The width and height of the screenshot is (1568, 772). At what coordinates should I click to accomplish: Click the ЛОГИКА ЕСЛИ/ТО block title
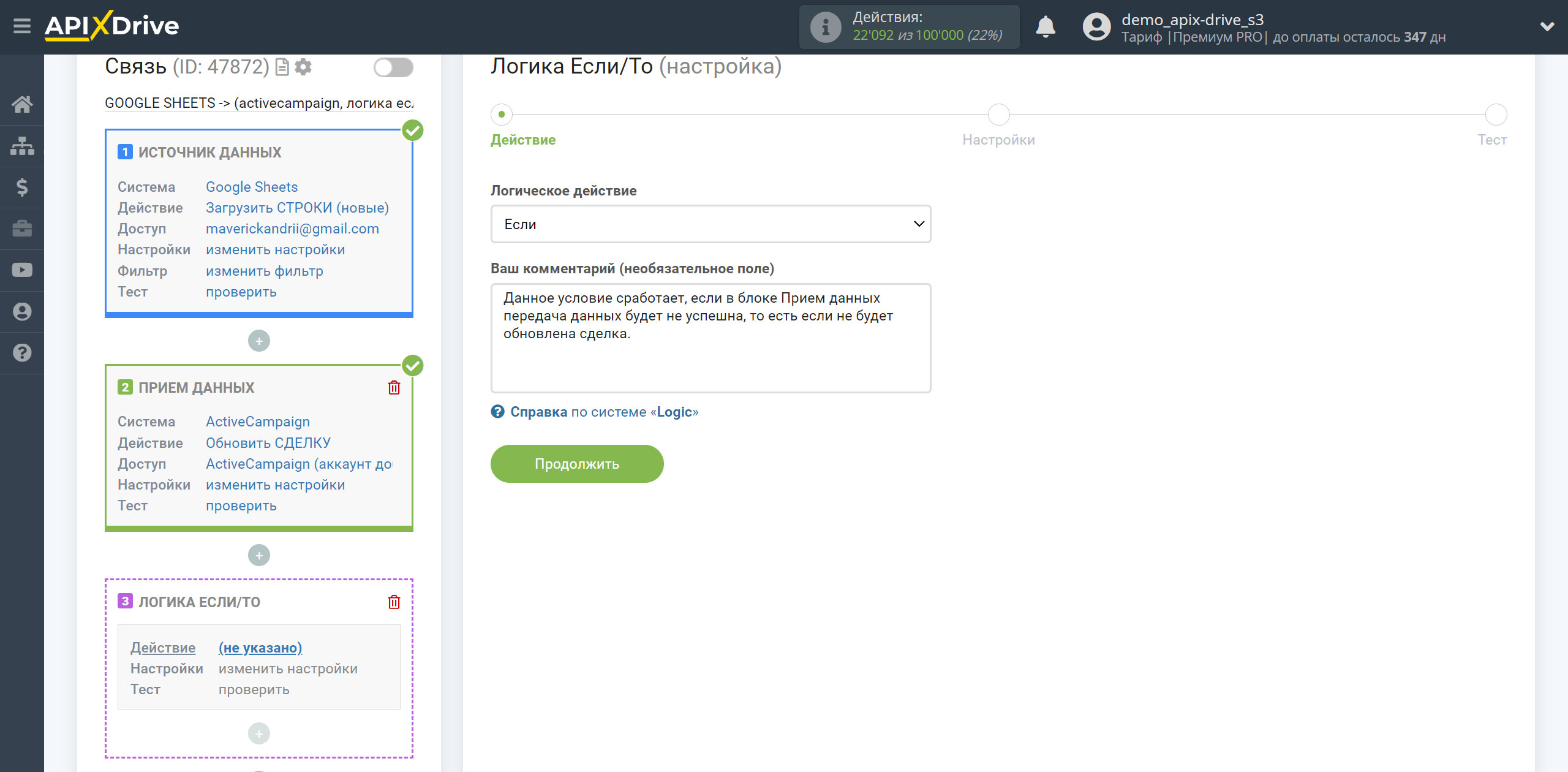pos(199,602)
